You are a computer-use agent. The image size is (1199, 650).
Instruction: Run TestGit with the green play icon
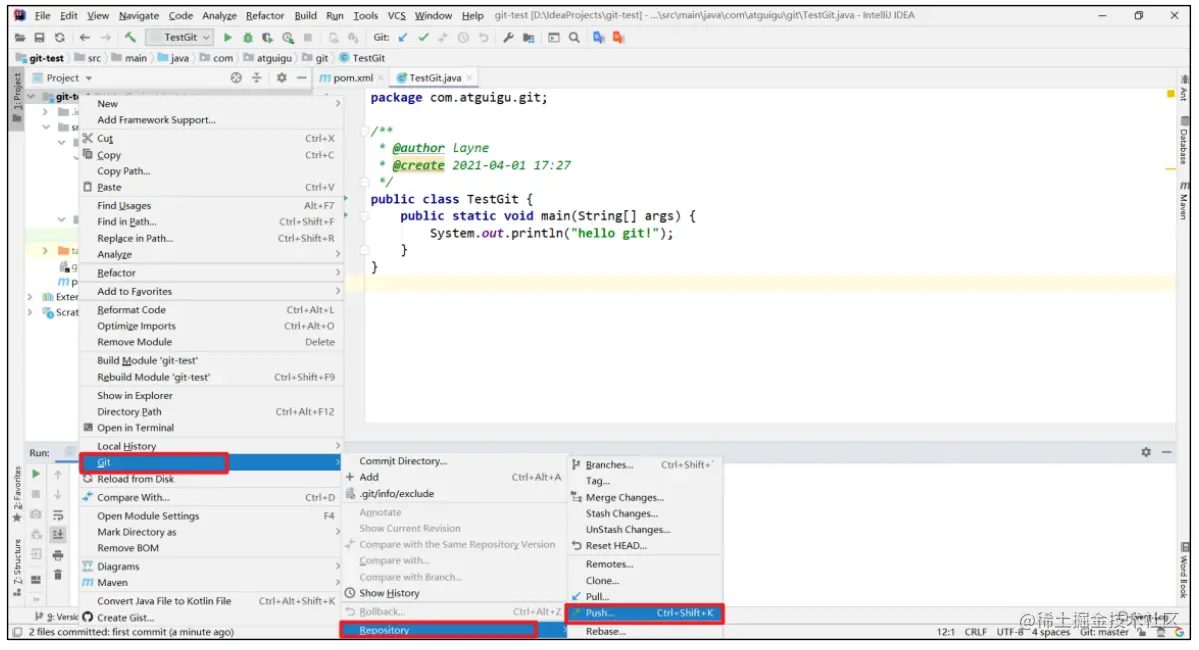pyautogui.click(x=227, y=37)
